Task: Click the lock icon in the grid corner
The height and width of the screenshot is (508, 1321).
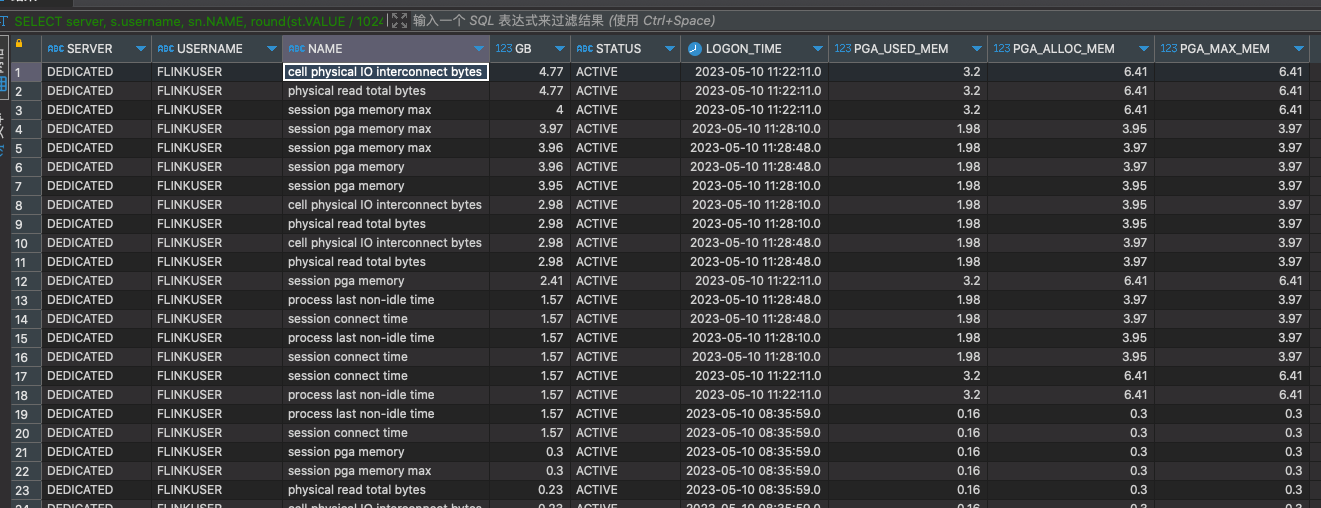Action: pos(18,43)
